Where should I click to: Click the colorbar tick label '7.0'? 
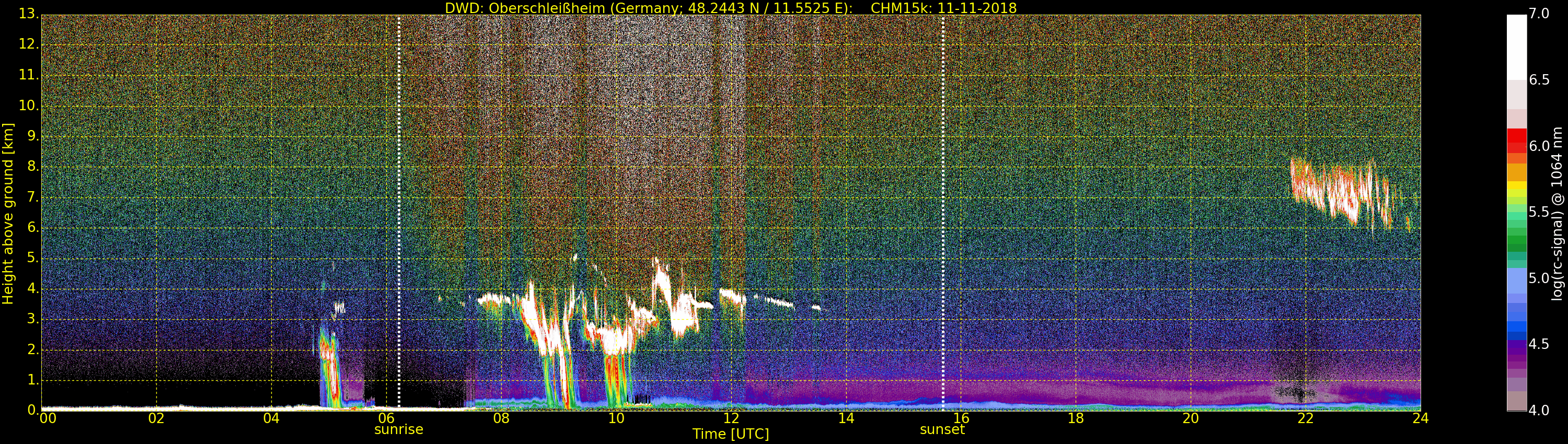(x=1539, y=14)
